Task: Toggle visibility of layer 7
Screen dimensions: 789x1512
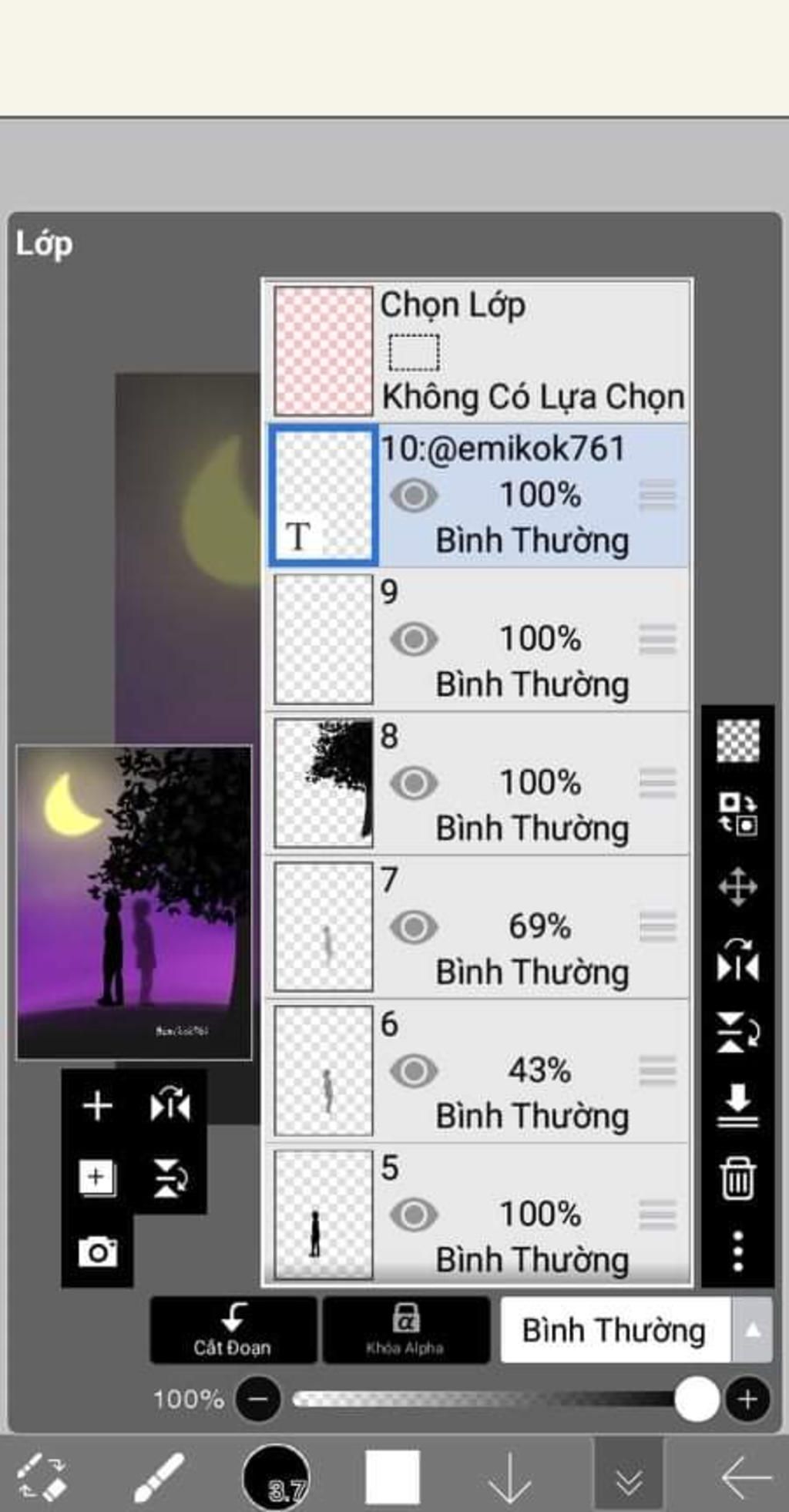Action: (414, 927)
